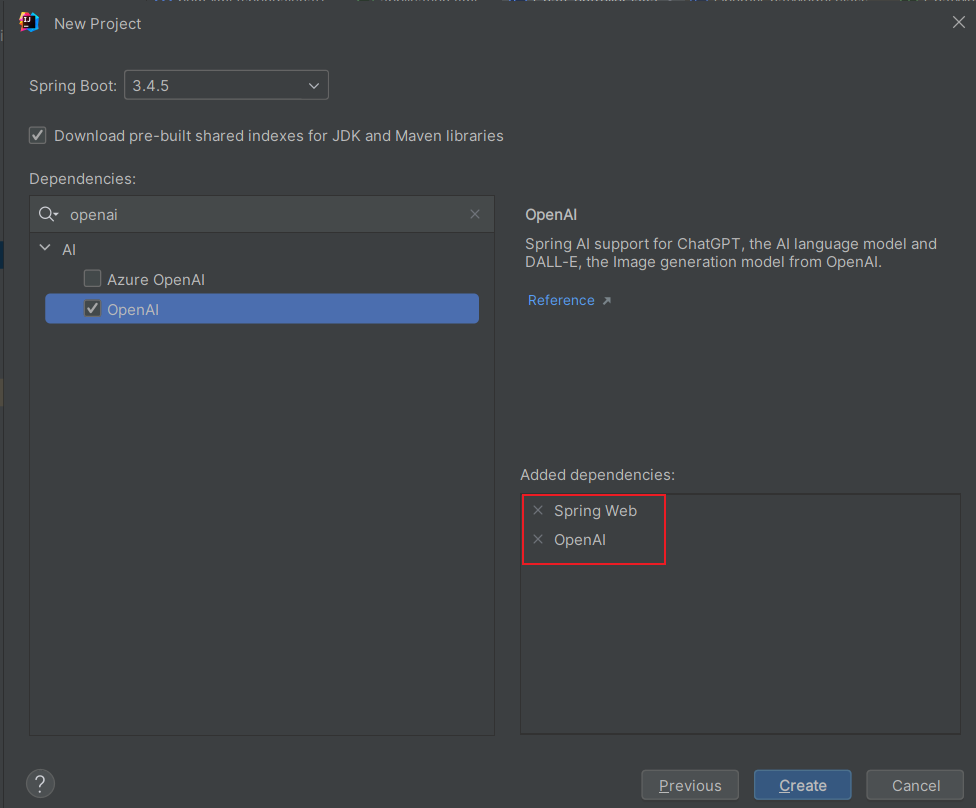Enable the Azure OpenAI dependency checkbox
The height and width of the screenshot is (808, 976).
[93, 278]
